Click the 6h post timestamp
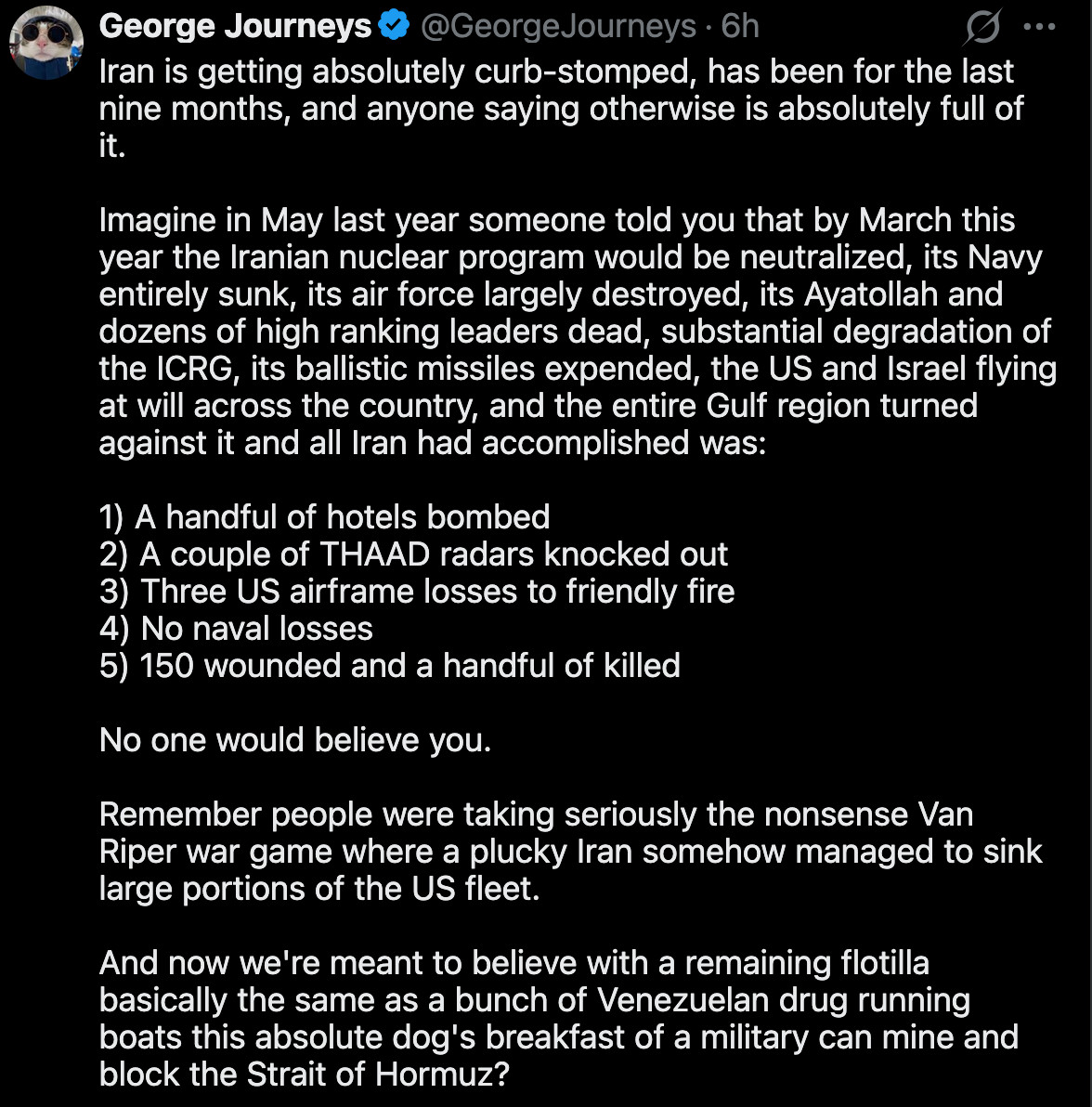1092x1107 pixels. point(739,27)
